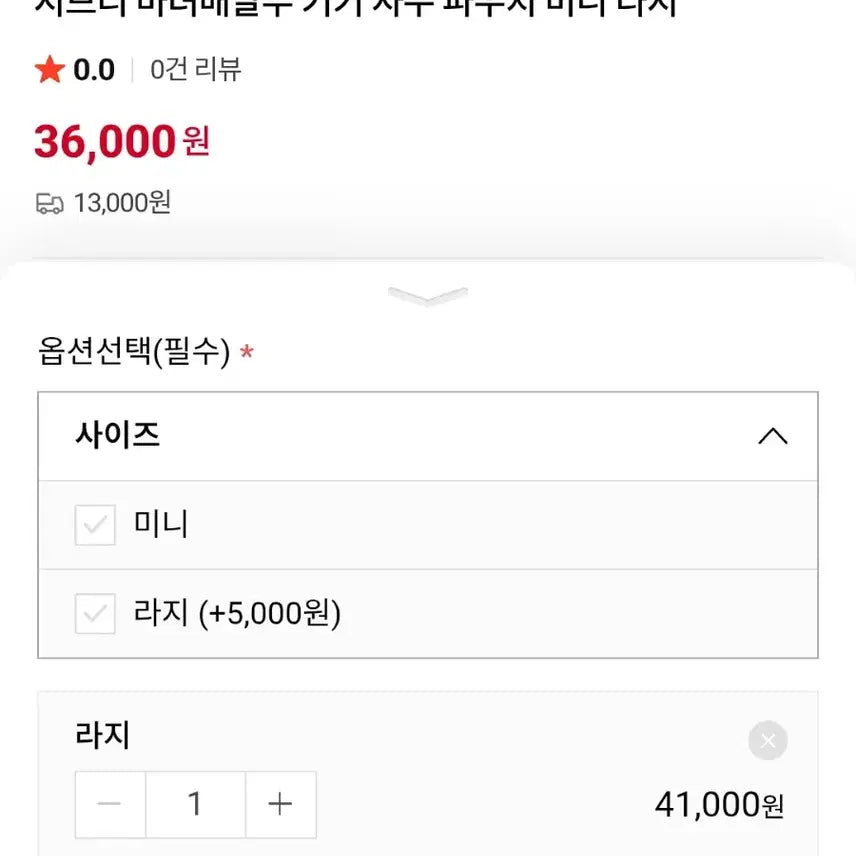This screenshot has width=856, height=856.
Task: Click the 0.0 rating score
Action: (94, 70)
